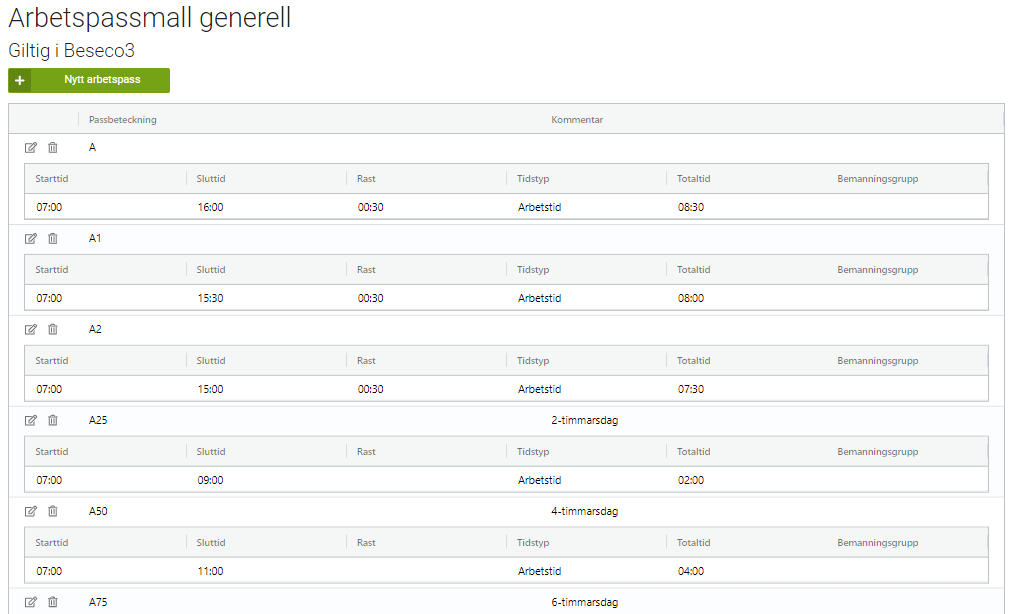This screenshot has width=1013, height=614.
Task: Sort by Passbeteckning column header
Action: (x=123, y=120)
